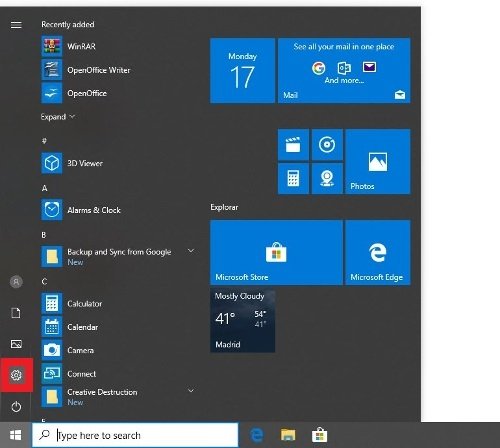The image size is (500, 448).
Task: Open the user account avatar icon
Action: pos(16,282)
